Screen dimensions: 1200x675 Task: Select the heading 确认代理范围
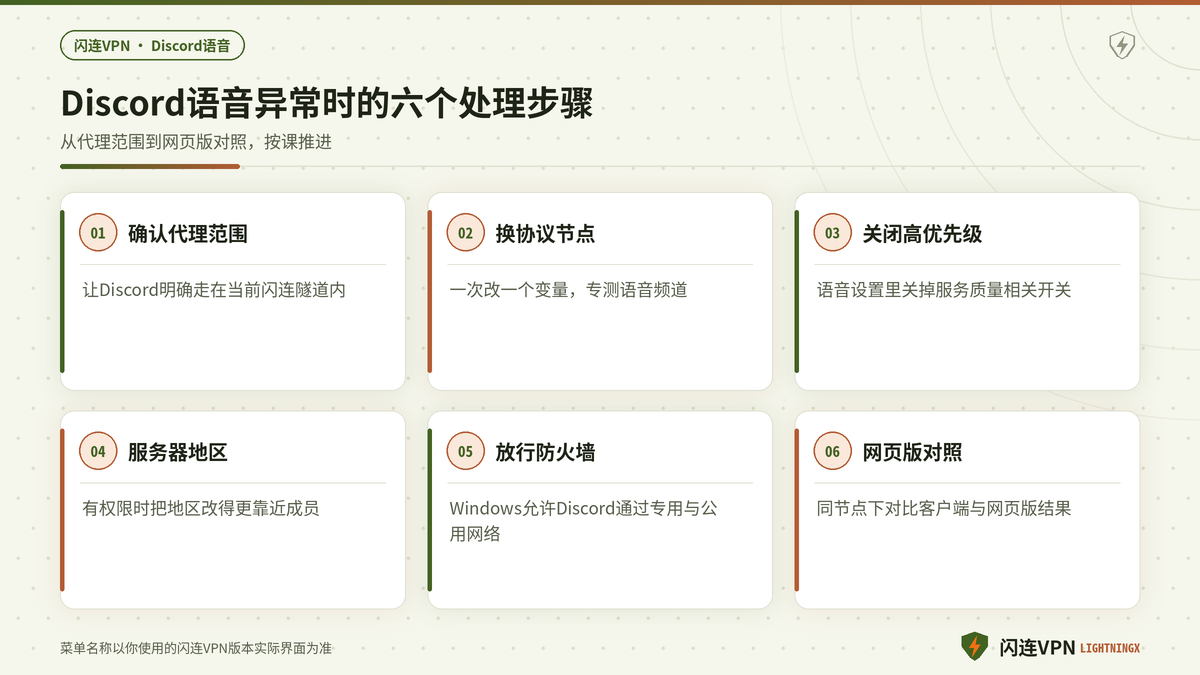pos(188,234)
